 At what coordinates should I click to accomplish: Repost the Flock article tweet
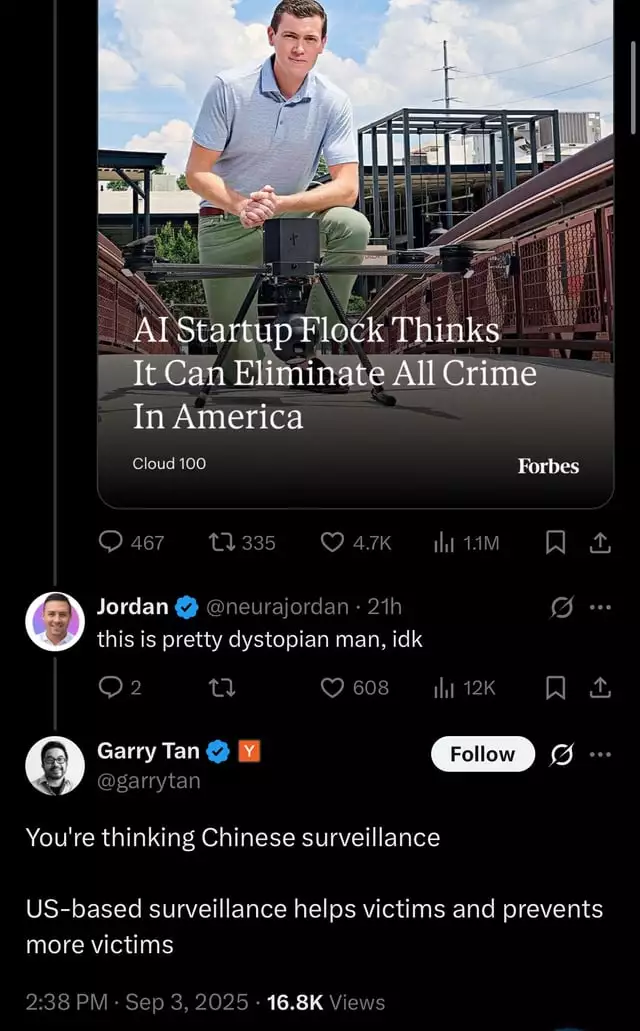(241, 542)
